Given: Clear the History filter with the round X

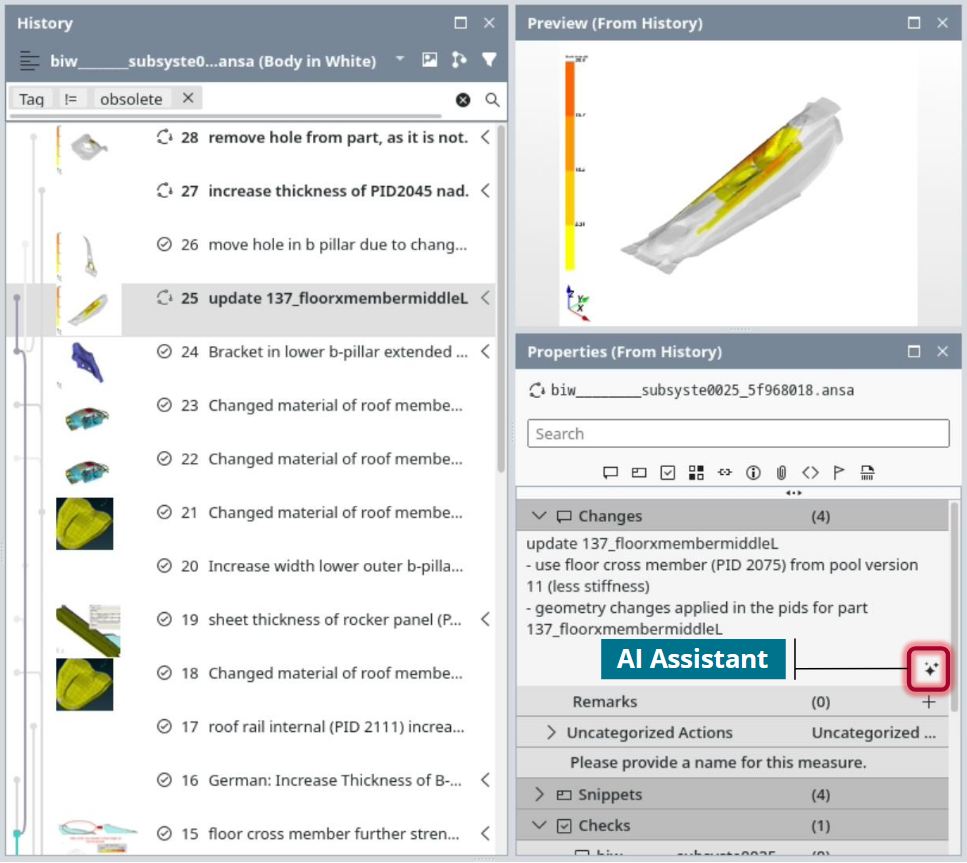Looking at the screenshot, I should pos(463,100).
